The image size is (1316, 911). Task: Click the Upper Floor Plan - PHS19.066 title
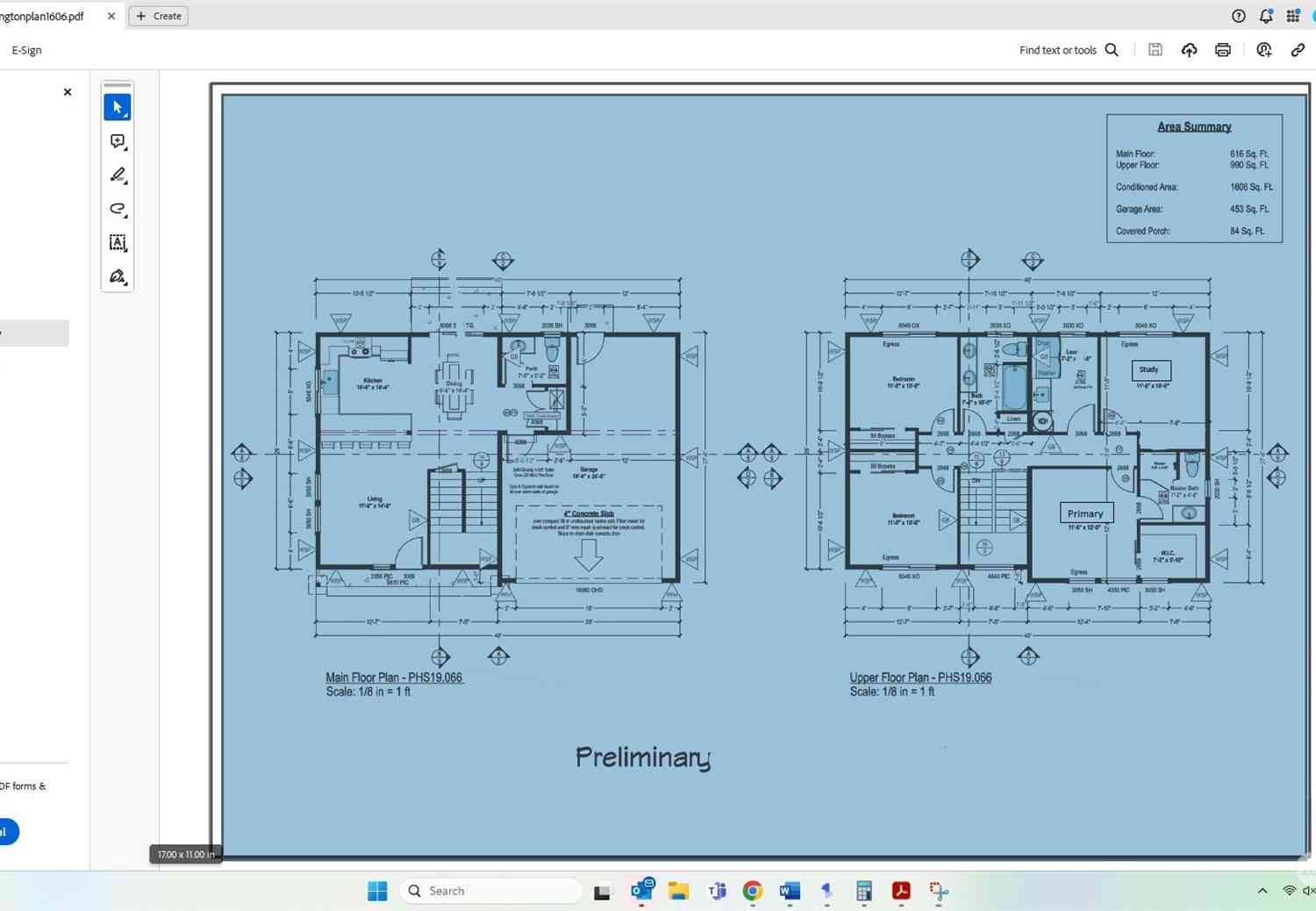point(920,678)
